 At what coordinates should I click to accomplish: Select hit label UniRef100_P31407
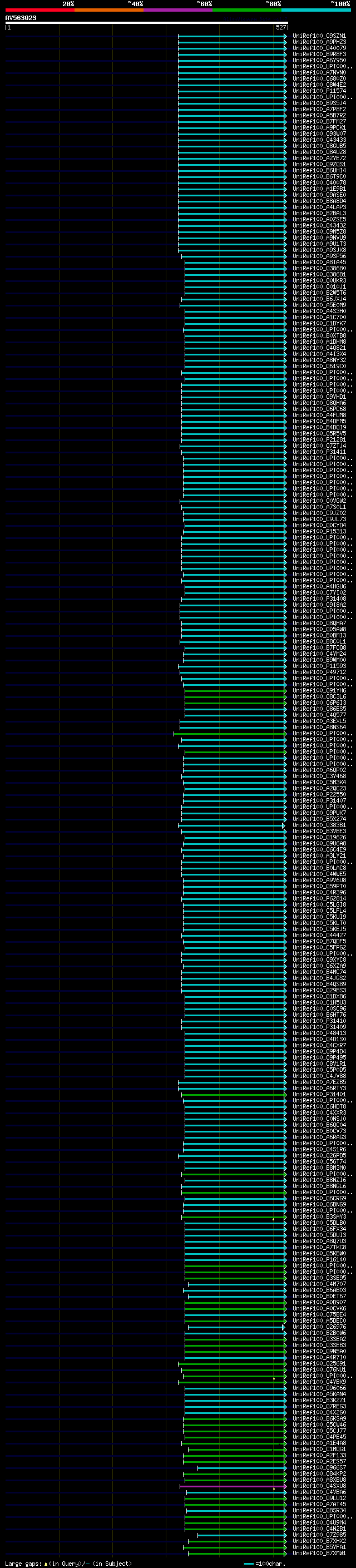(319, 800)
